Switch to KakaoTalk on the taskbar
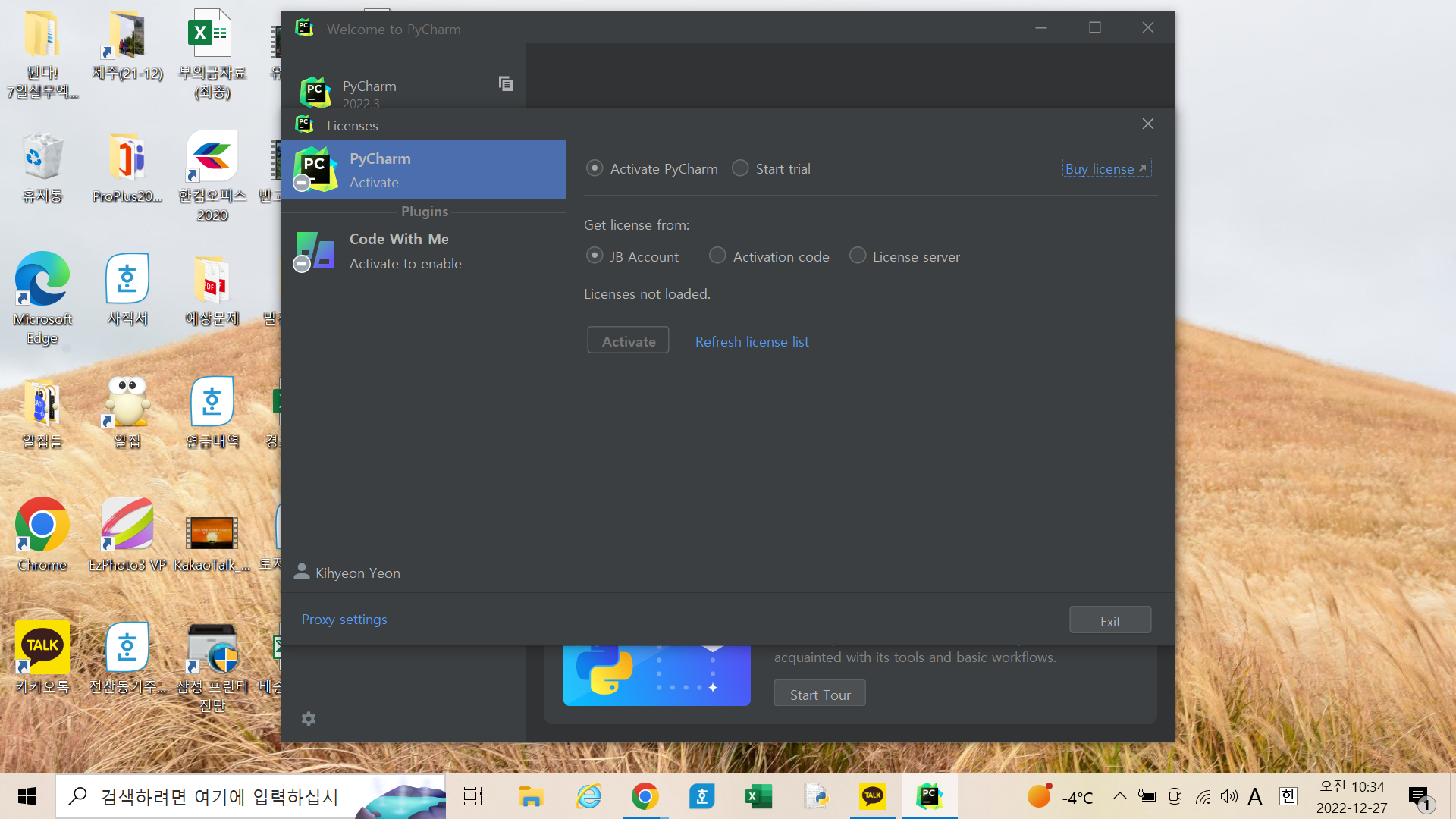Viewport: 1456px width, 819px height. [x=873, y=796]
